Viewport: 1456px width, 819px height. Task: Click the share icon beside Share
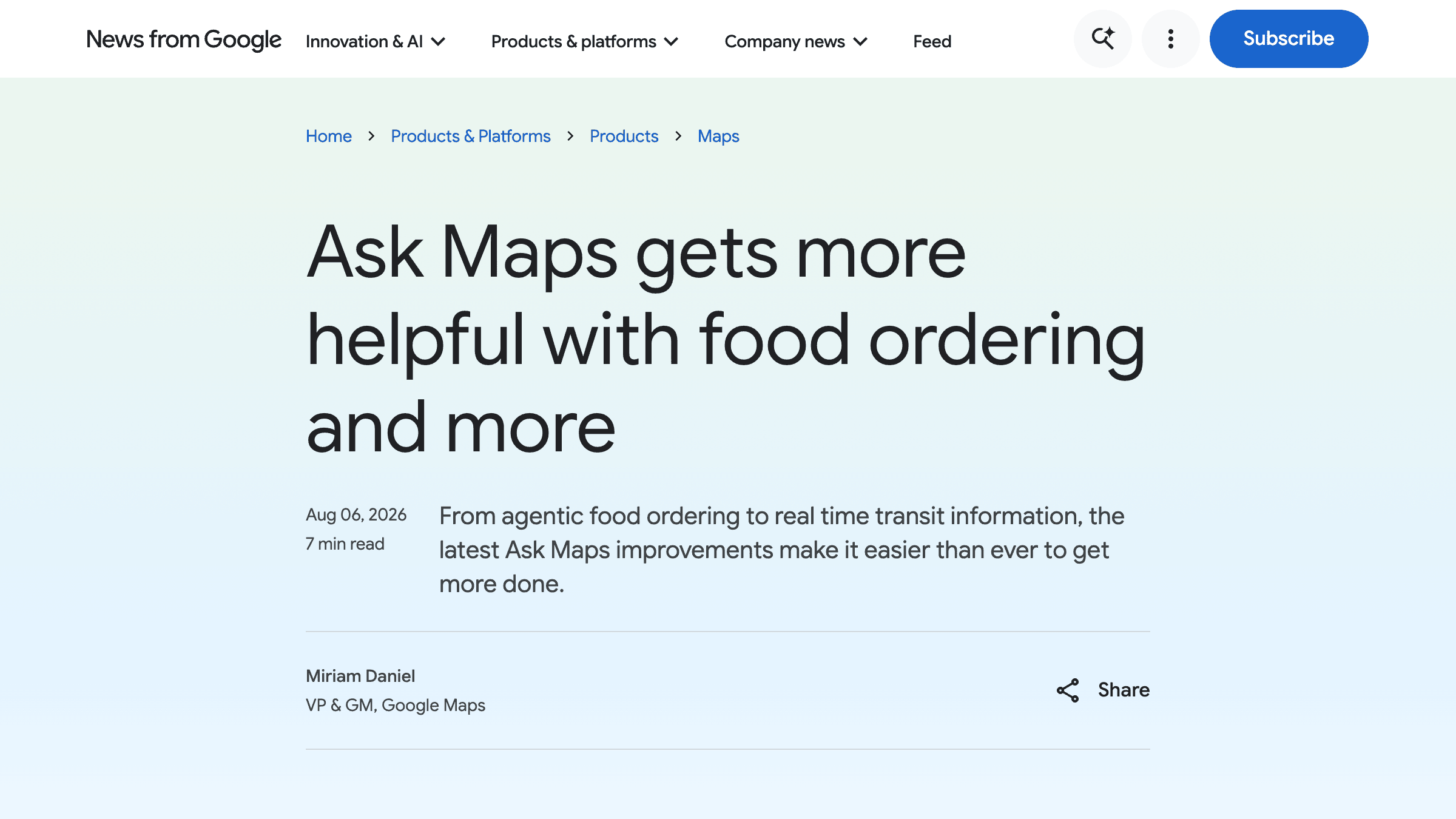(x=1068, y=690)
